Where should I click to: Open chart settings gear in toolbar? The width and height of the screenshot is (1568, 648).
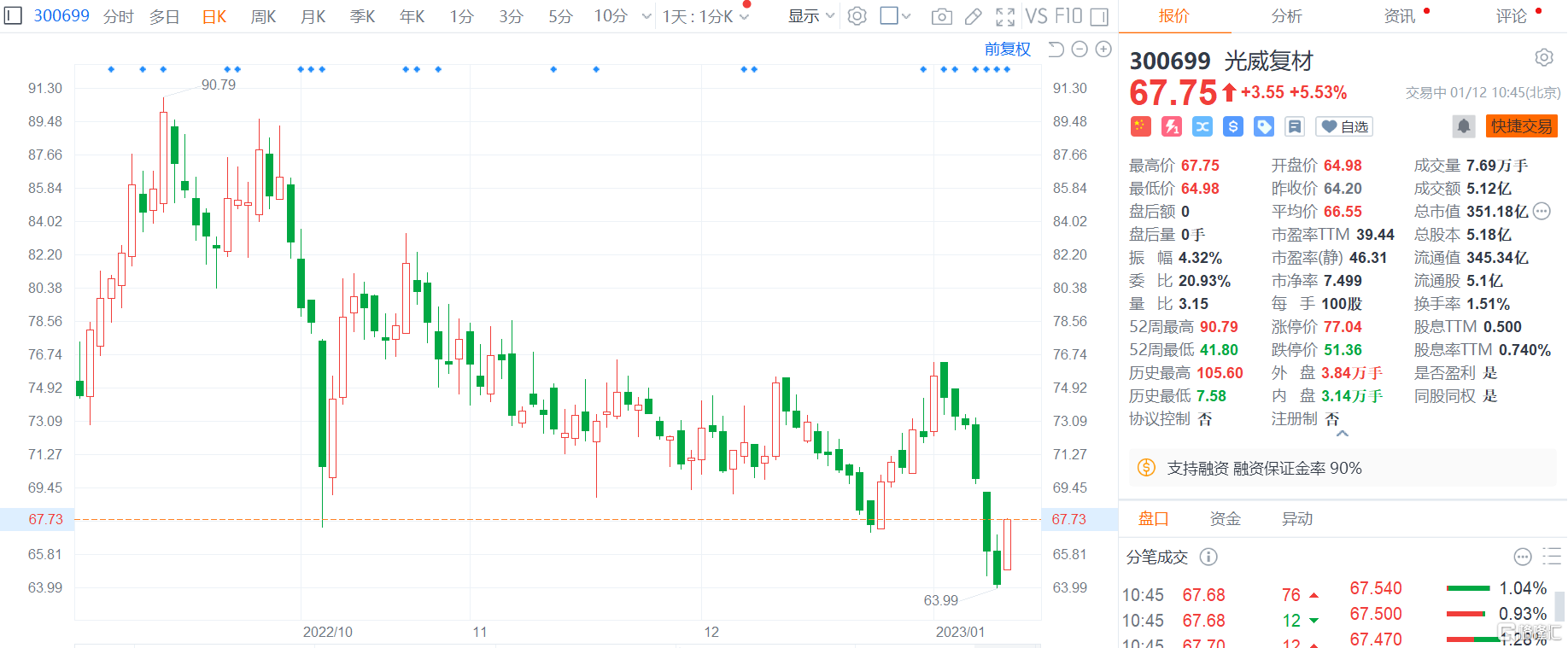coord(857,16)
